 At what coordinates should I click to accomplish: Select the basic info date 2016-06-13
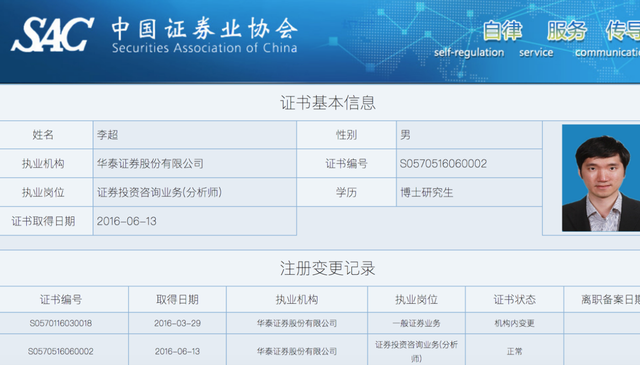click(x=127, y=221)
